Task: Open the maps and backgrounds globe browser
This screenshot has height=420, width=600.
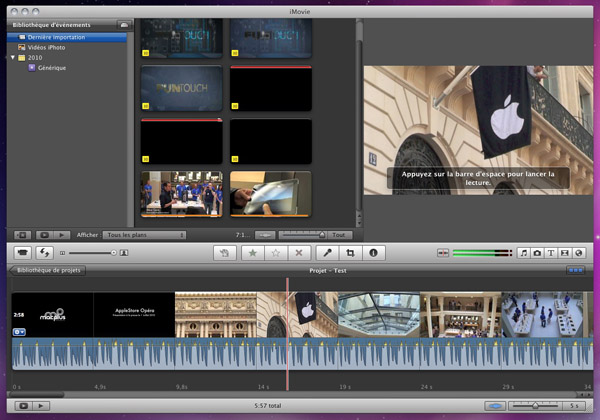Action: tap(579, 253)
